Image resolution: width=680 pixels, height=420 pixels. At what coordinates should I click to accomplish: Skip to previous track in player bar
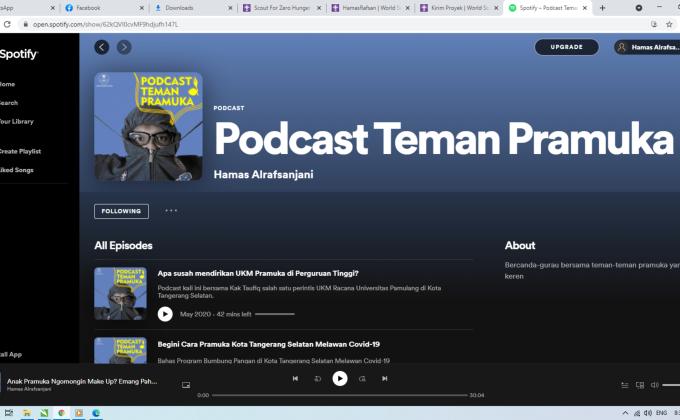click(295, 378)
